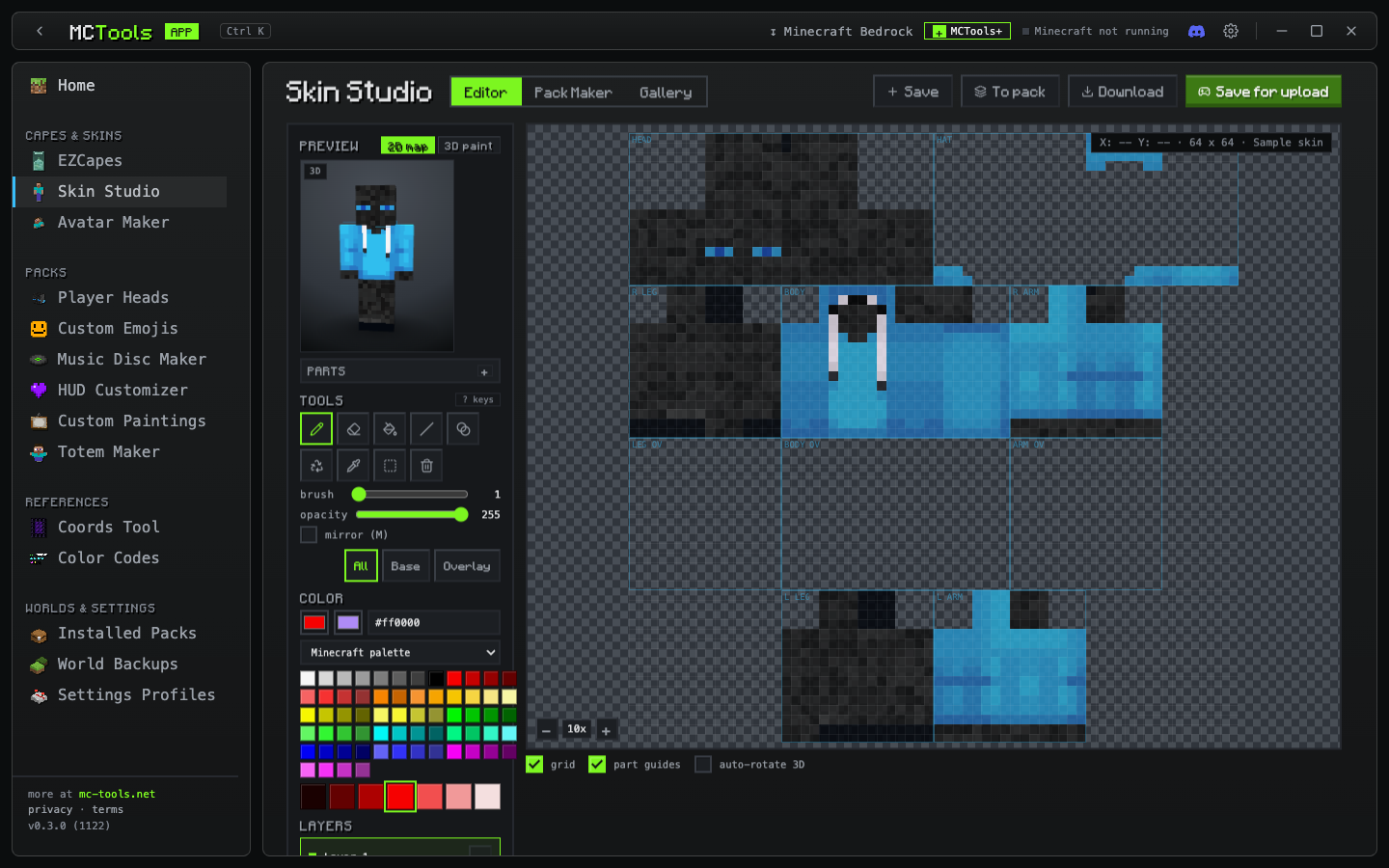1389x868 pixels.
Task: Open World Backups in sidebar
Action: pos(121,665)
